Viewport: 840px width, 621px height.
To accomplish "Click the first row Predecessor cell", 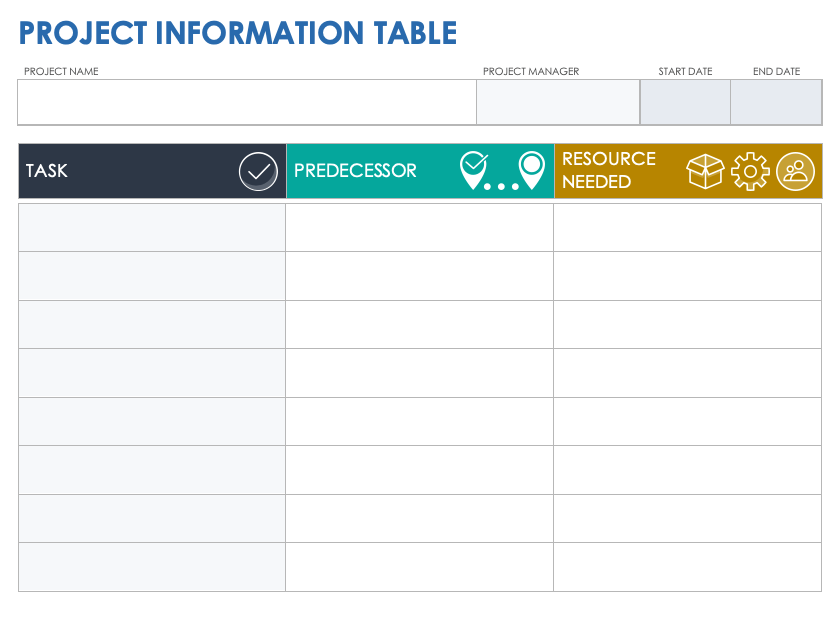I will pyautogui.click(x=419, y=227).
